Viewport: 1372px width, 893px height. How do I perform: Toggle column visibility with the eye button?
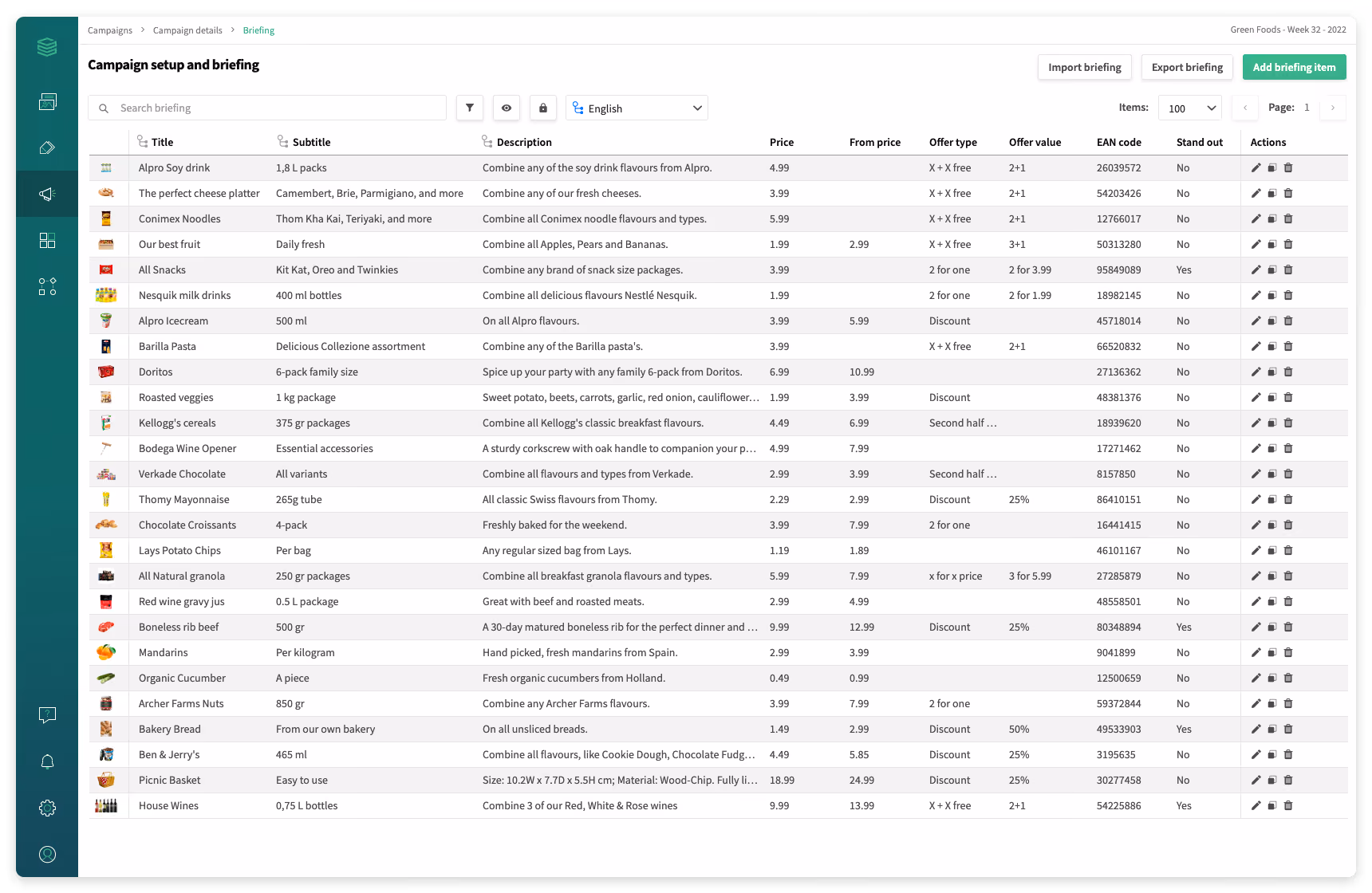coord(507,108)
